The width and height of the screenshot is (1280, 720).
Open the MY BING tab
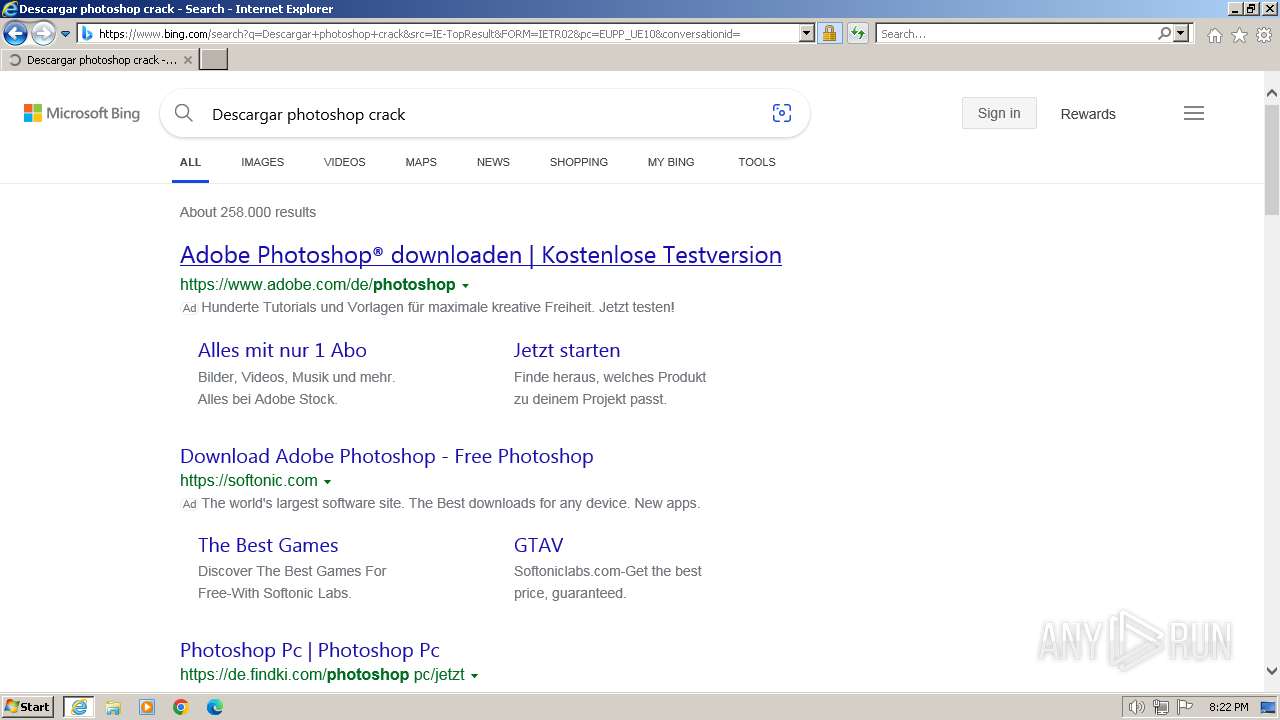[x=671, y=162]
